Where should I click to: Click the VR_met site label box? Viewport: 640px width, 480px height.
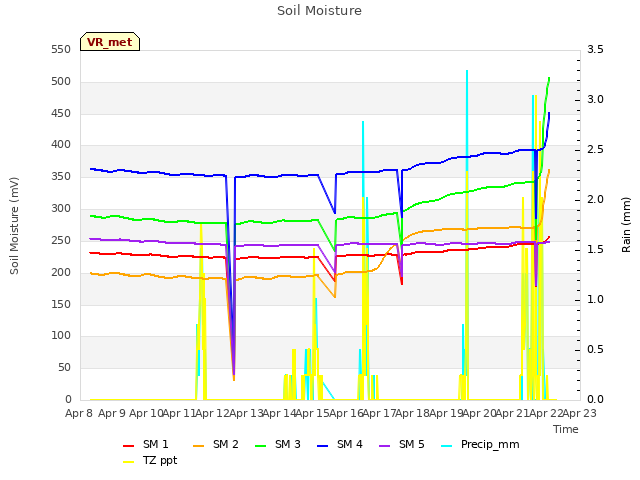click(110, 42)
